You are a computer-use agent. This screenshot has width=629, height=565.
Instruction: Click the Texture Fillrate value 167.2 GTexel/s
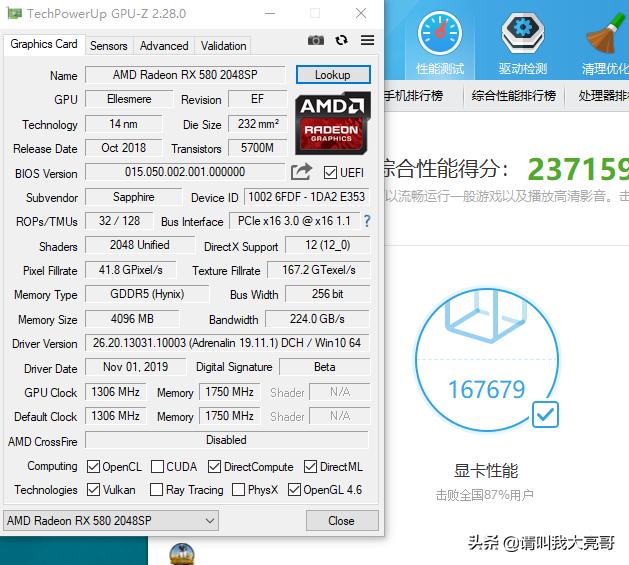[x=319, y=270]
